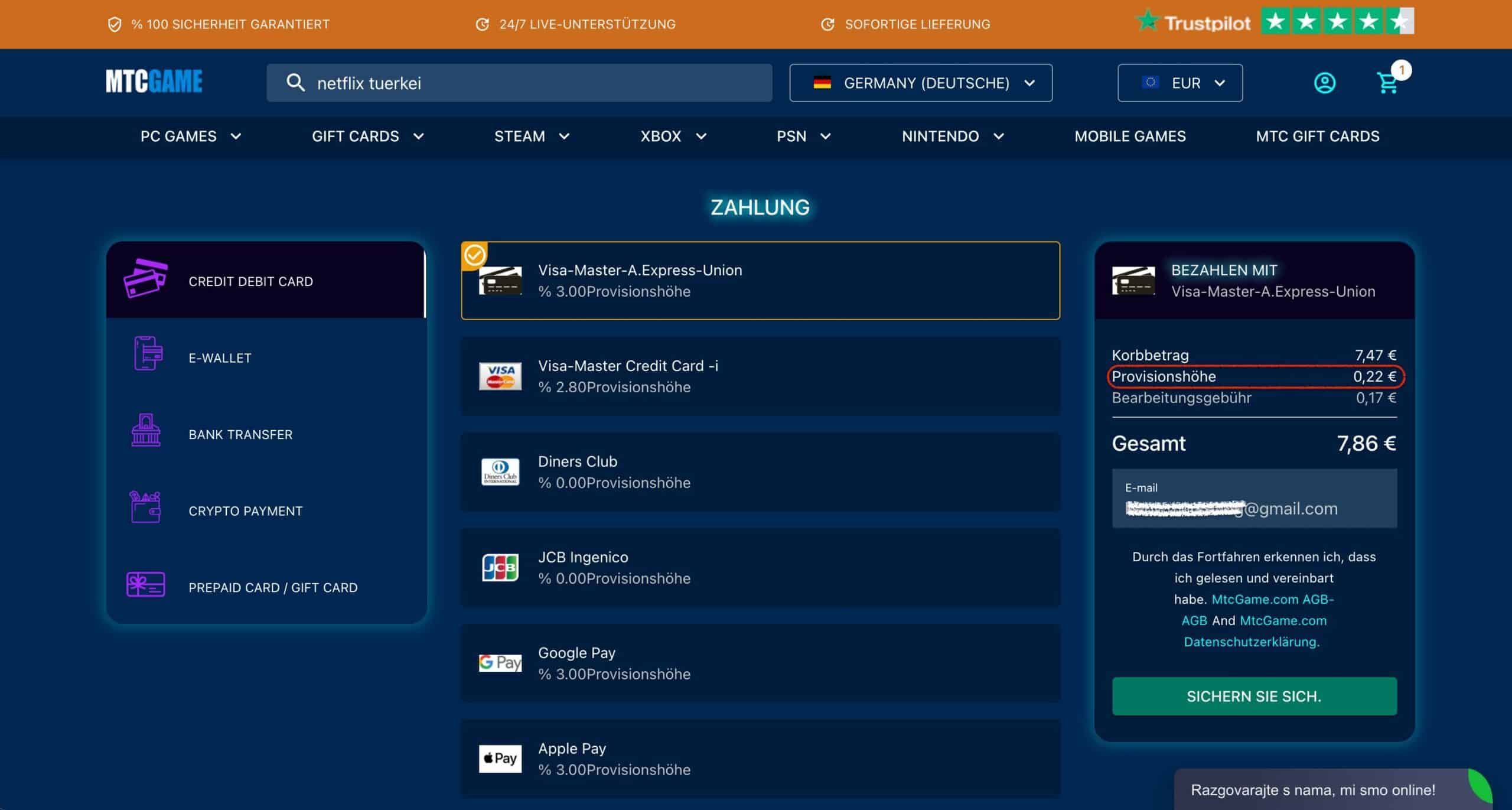Click the green chat leaf icon
Viewport: 1512px width, 810px height.
1480,785
